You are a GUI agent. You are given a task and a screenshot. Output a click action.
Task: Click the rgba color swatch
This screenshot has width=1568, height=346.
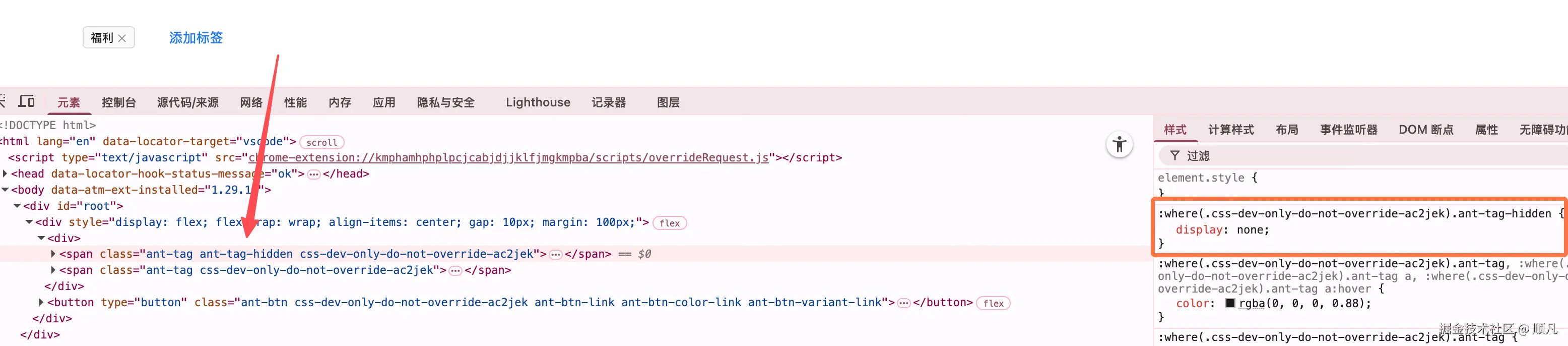coord(1229,303)
